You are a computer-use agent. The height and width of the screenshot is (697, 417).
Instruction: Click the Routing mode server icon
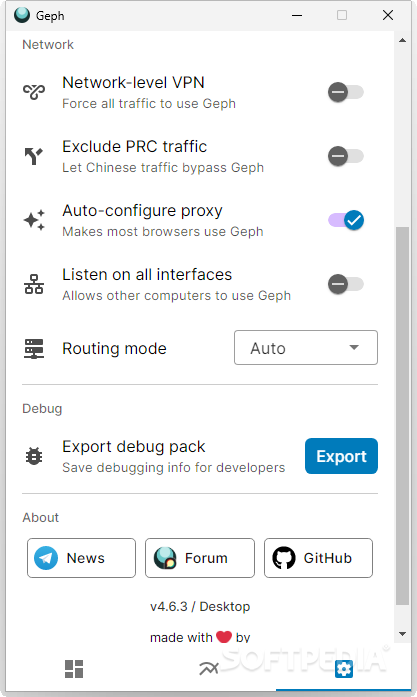coord(34,348)
